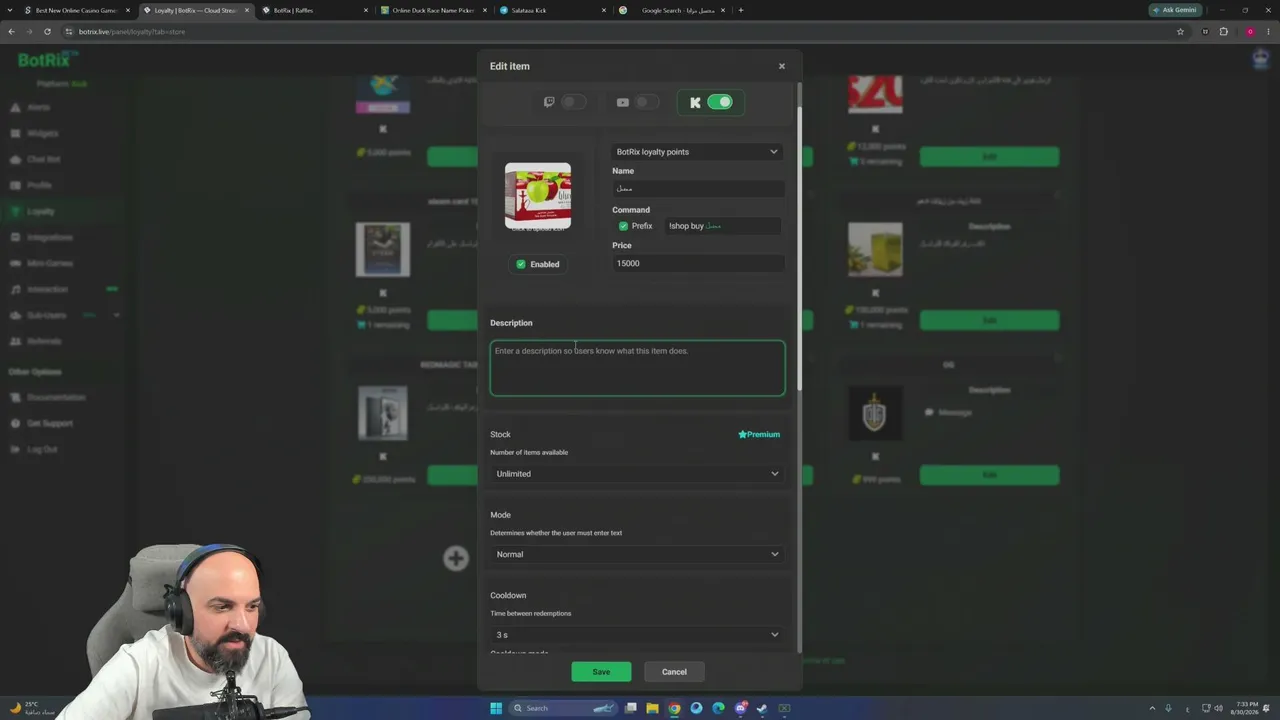
Task: Switch to the Online Duck Race tab
Action: 433,10
